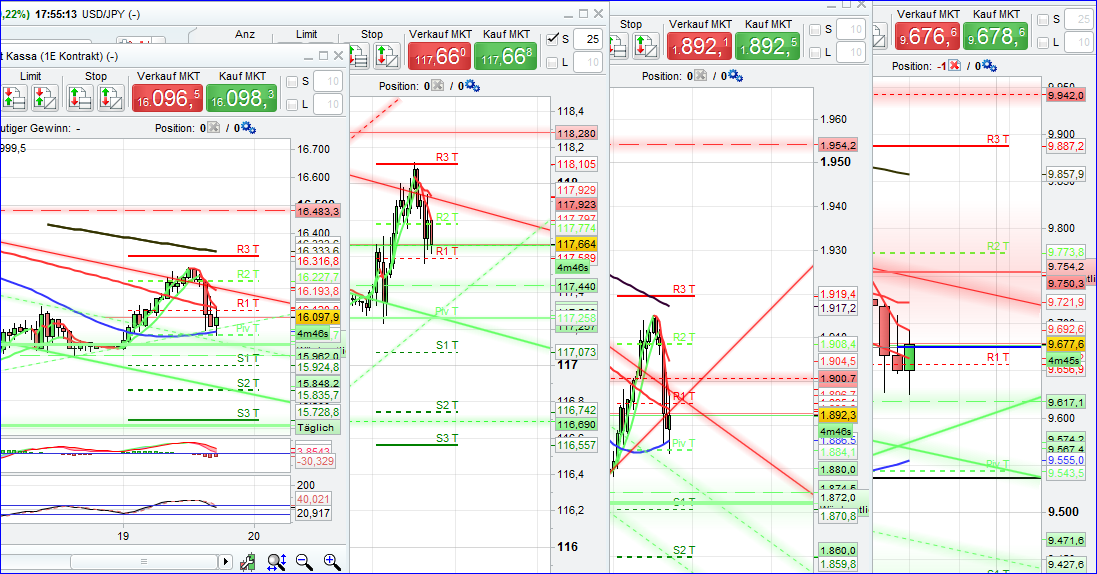Click S value field in Kassa window
Image resolution: width=1097 pixels, height=574 pixels.
click(x=327, y=81)
